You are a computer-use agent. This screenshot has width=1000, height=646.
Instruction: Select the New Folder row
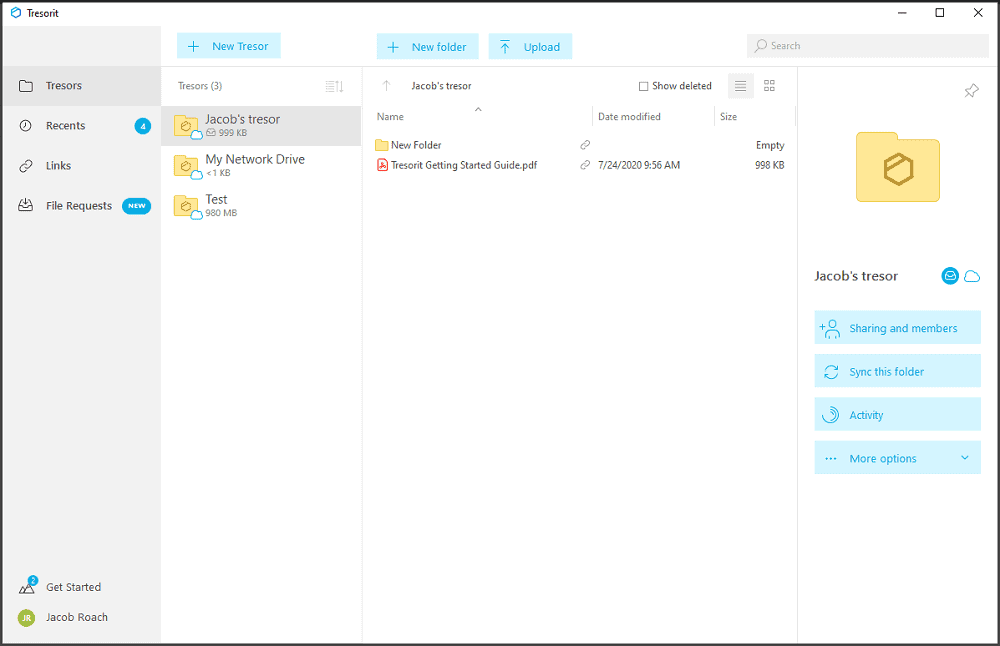pyautogui.click(x=580, y=145)
